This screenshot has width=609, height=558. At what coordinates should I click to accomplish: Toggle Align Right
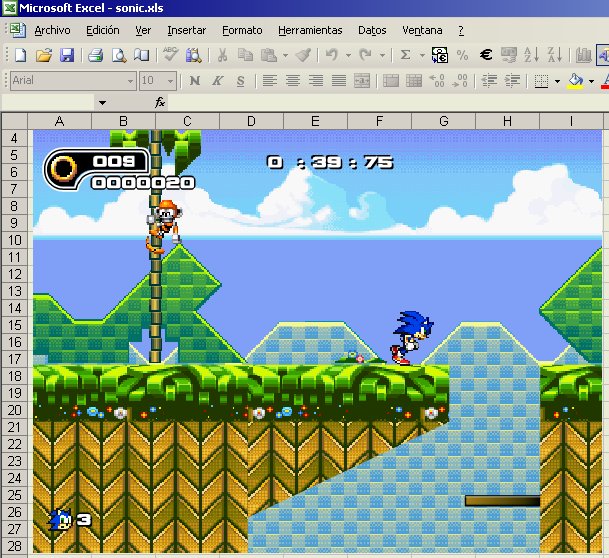click(x=316, y=81)
